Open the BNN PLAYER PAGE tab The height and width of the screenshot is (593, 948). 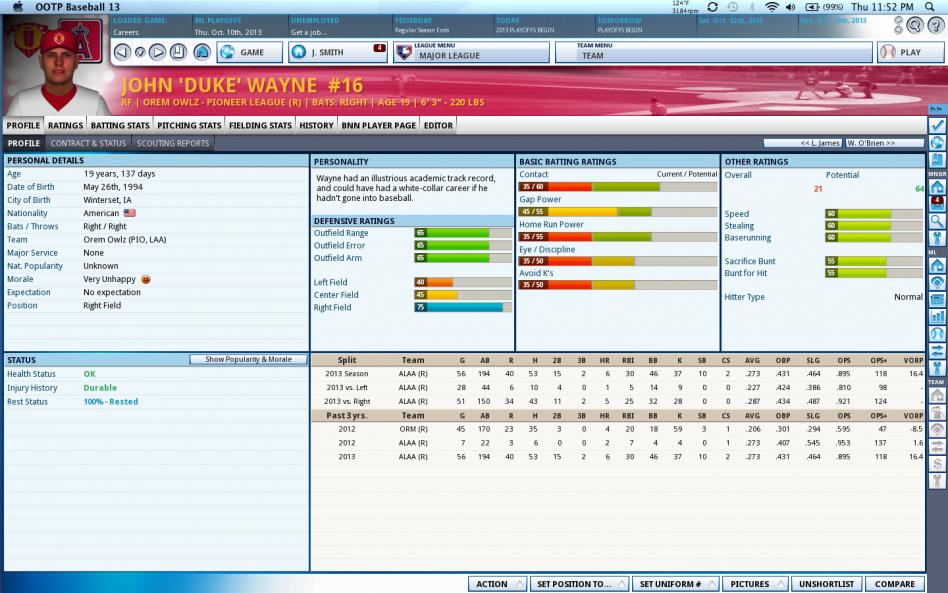(x=378, y=125)
